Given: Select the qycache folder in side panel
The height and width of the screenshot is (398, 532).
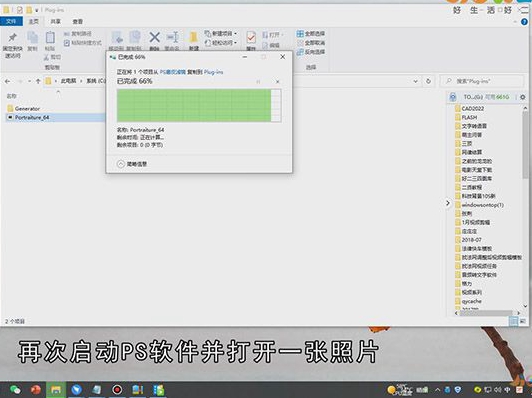Looking at the screenshot, I should pos(468,301).
